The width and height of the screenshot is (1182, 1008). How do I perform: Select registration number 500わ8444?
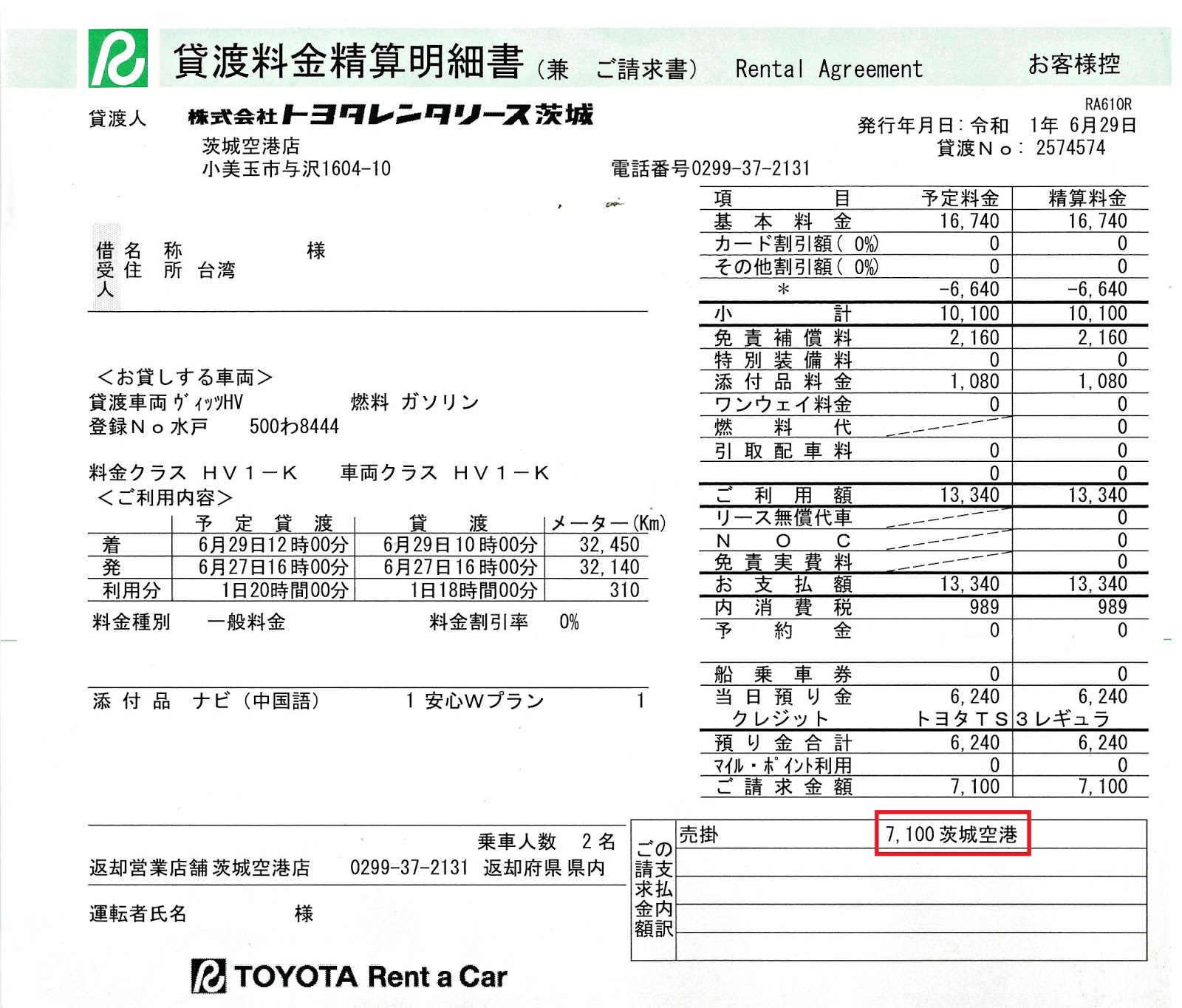point(294,426)
